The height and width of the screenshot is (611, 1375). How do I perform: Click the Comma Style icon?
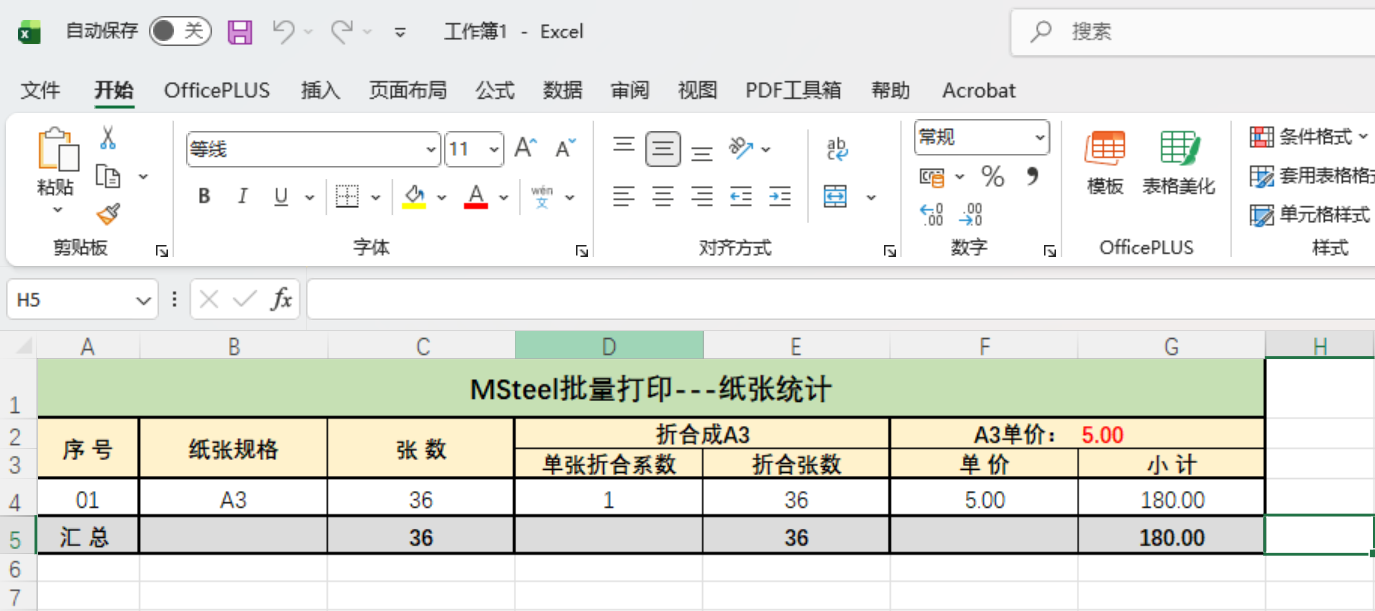point(1032,177)
